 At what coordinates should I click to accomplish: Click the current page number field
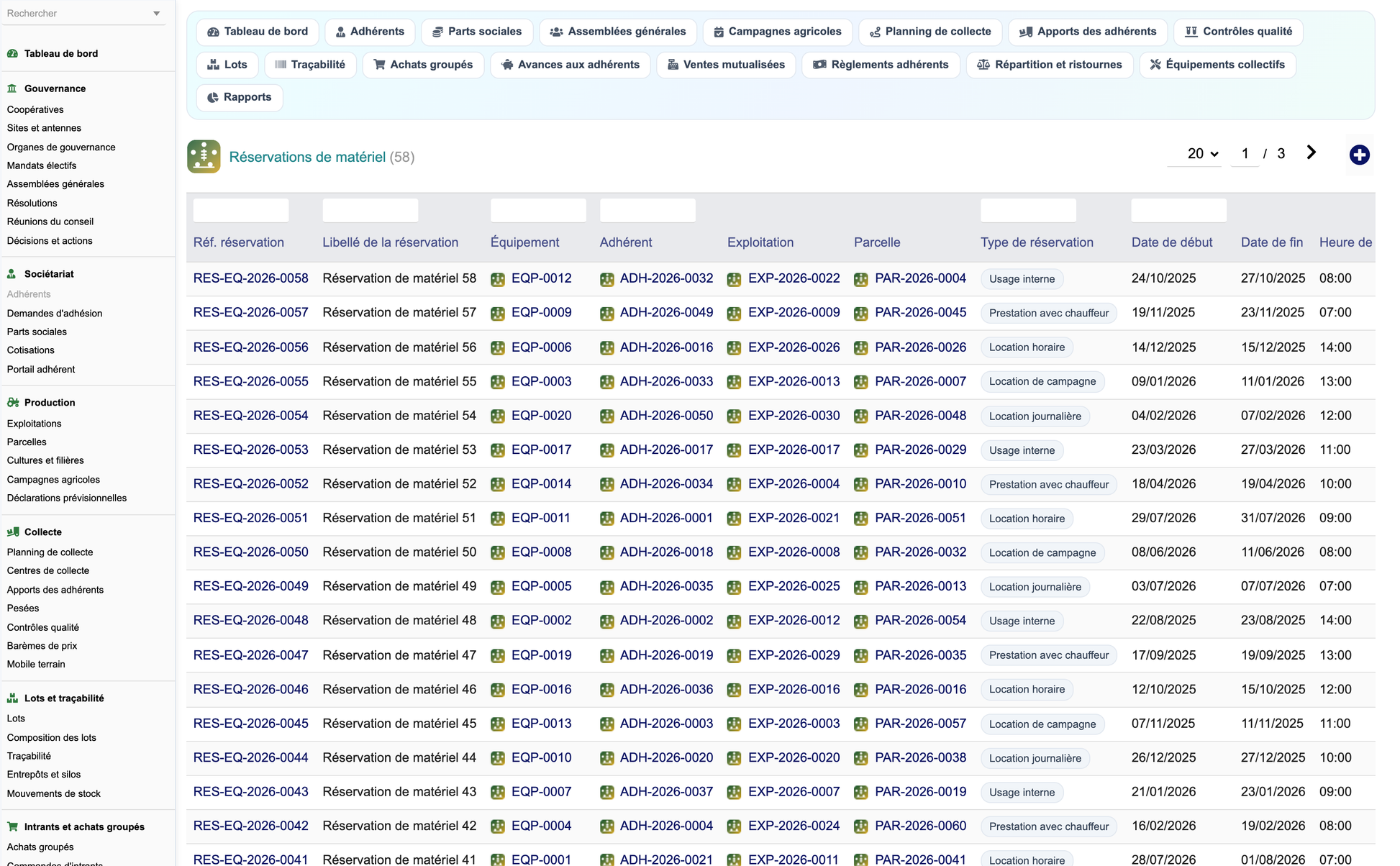pyautogui.click(x=1245, y=154)
